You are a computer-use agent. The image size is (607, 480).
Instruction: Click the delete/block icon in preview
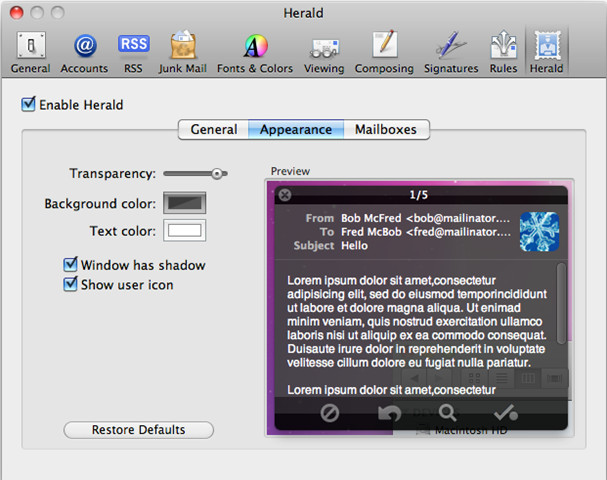[330, 413]
